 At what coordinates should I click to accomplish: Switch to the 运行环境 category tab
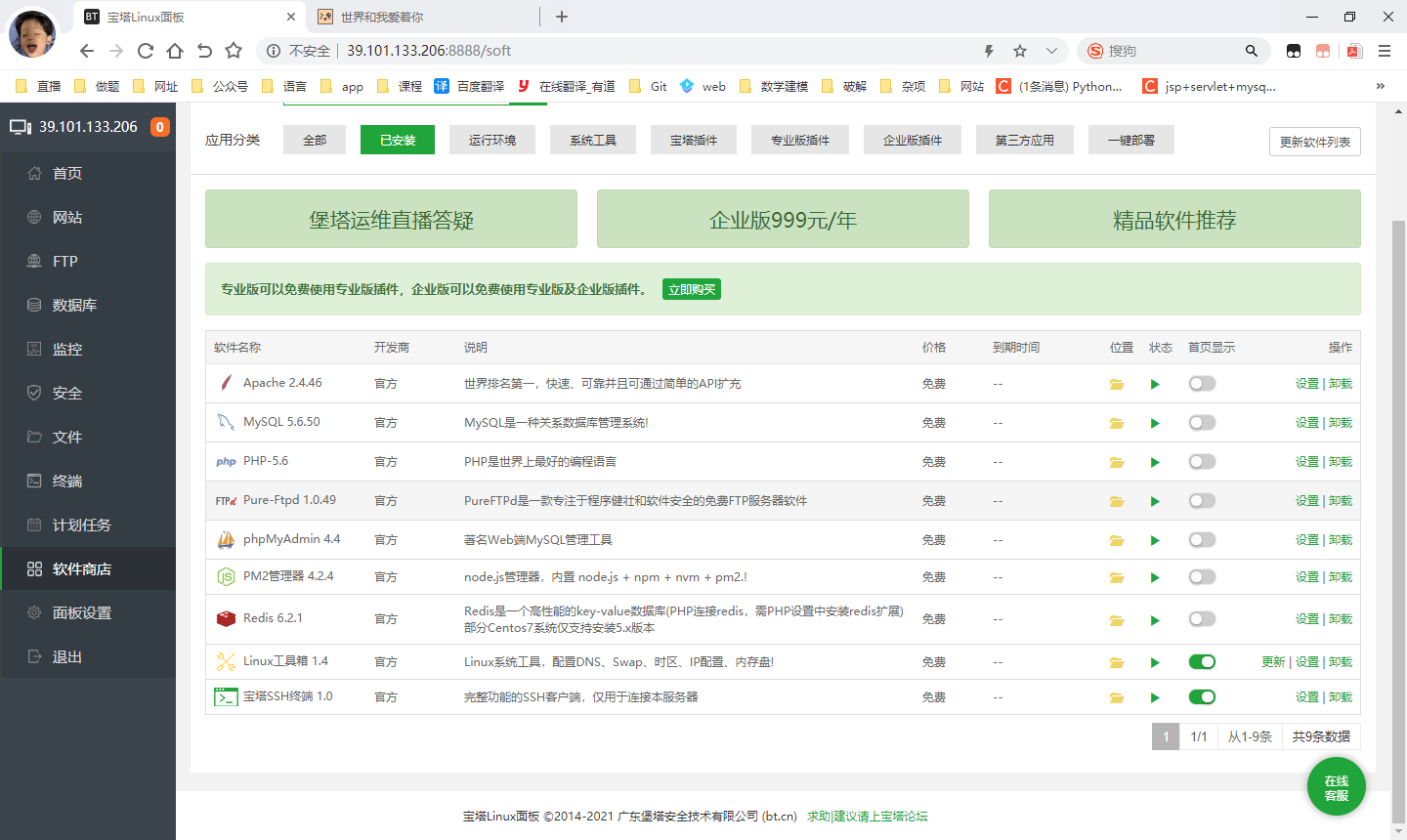tap(492, 140)
